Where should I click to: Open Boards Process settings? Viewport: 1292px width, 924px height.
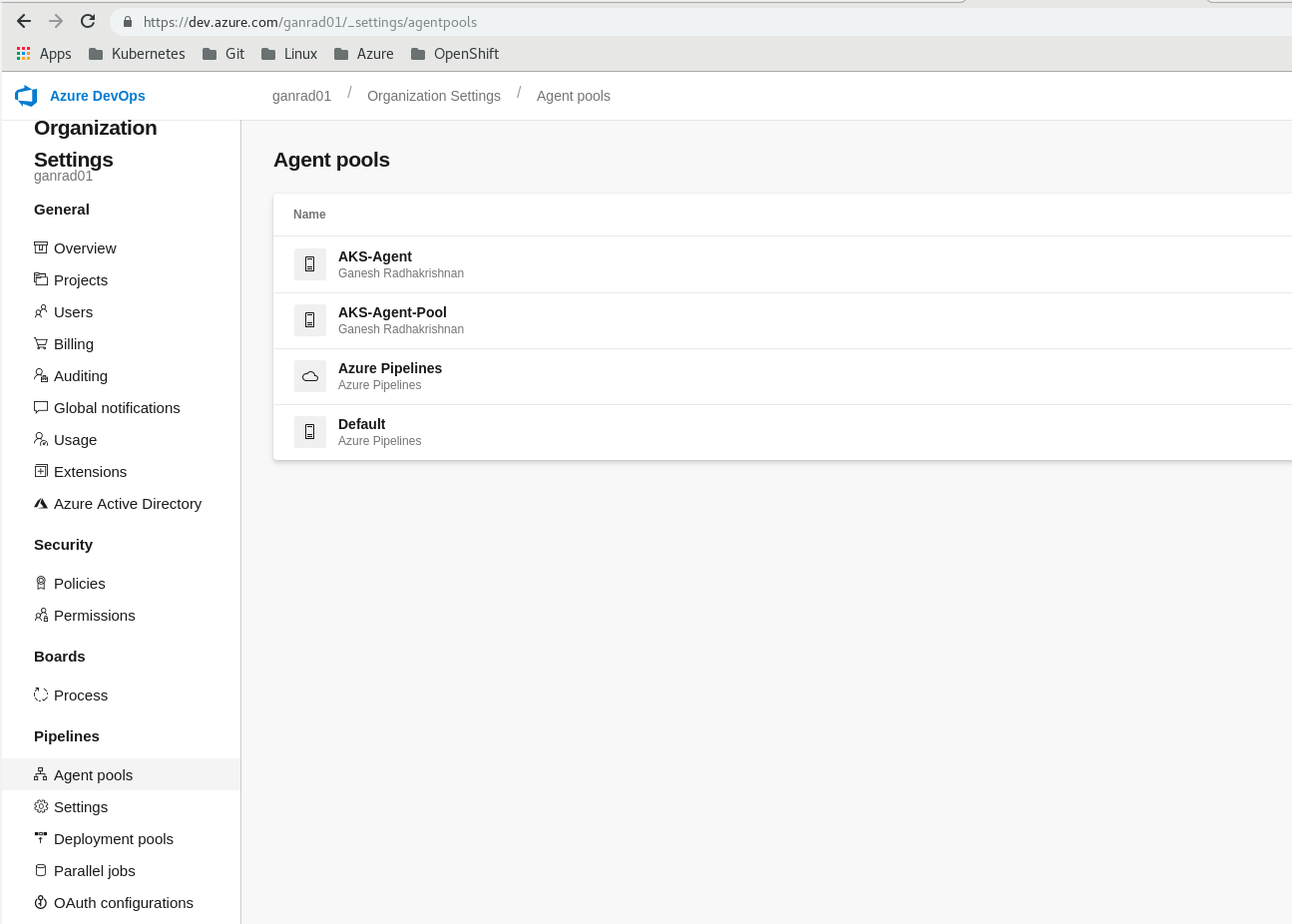click(x=81, y=695)
